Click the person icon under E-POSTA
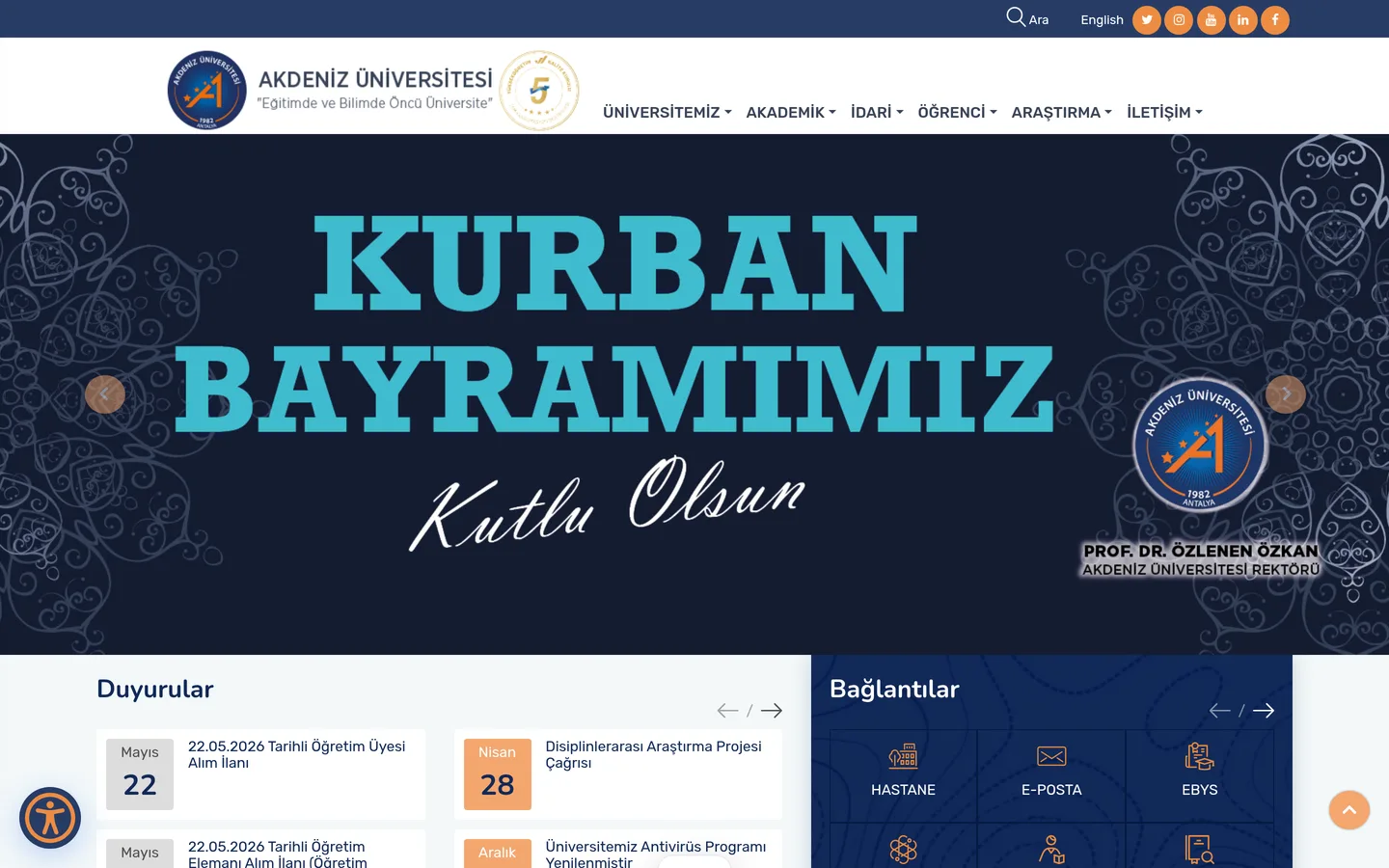Screen dimensions: 1389x868 [1051, 850]
